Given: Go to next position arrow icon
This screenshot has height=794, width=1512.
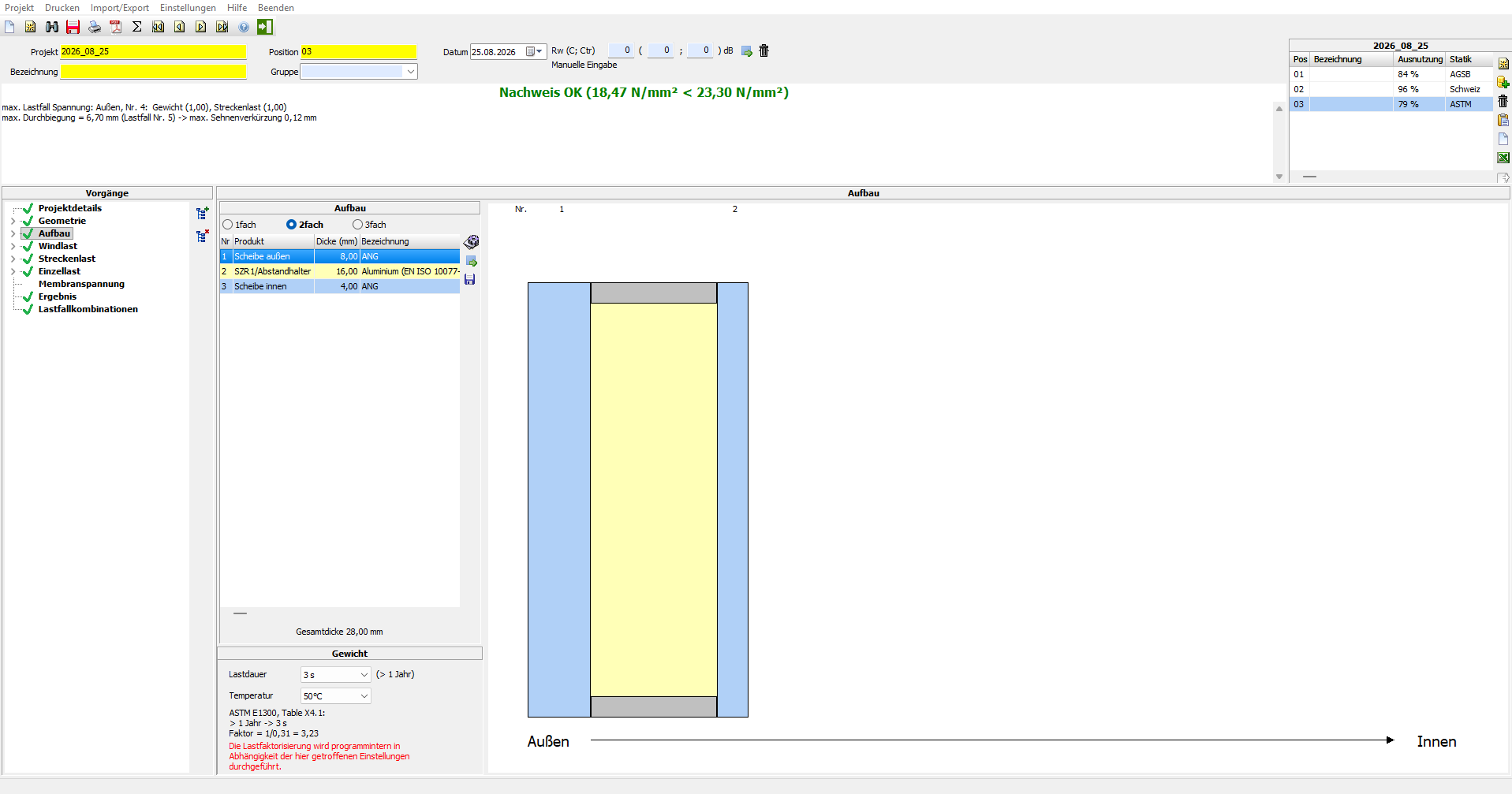Looking at the screenshot, I should pos(201,27).
